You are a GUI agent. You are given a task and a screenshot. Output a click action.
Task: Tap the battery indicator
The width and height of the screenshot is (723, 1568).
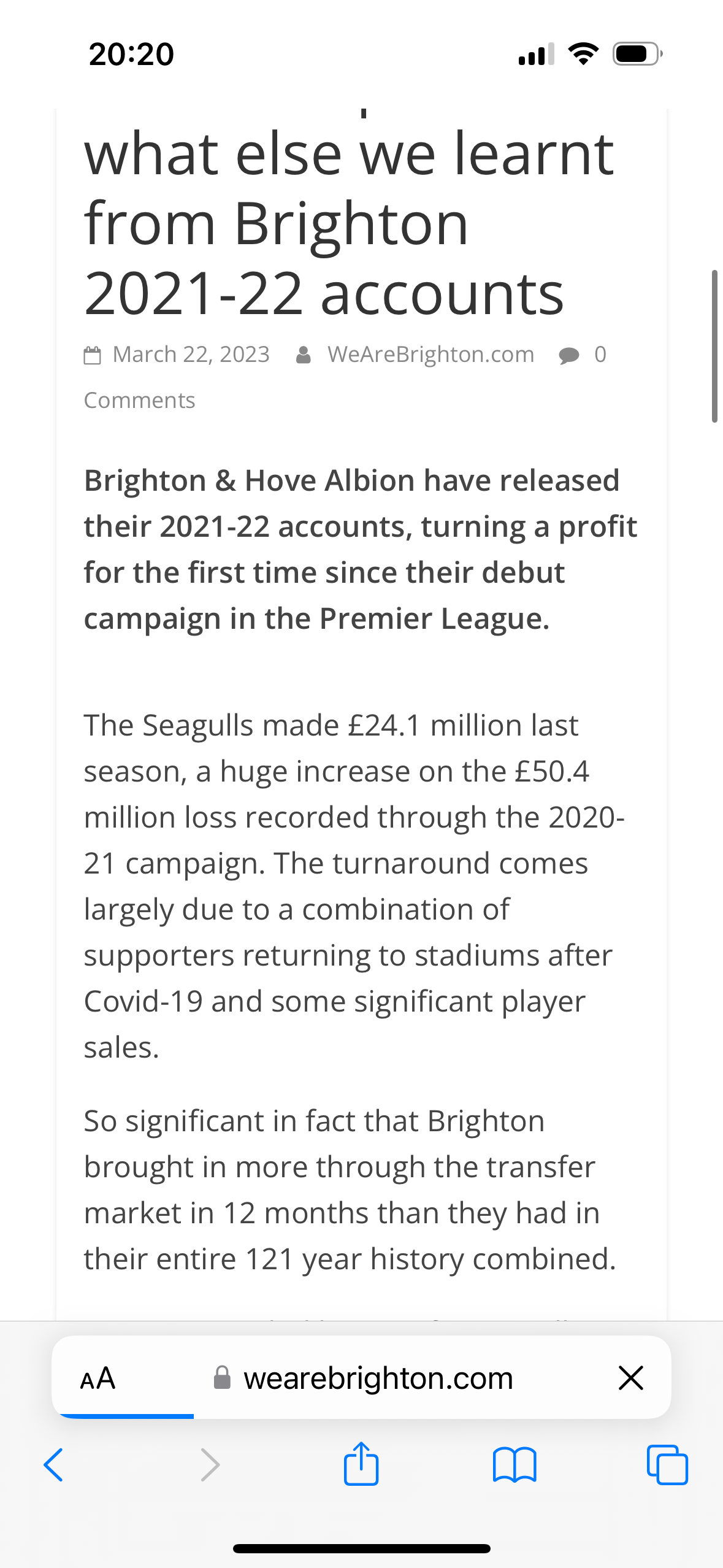[635, 54]
